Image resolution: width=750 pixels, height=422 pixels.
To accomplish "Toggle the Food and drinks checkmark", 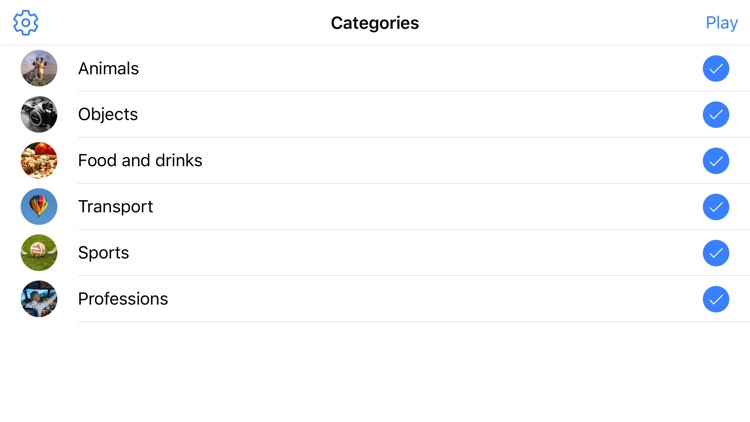I will pyautogui.click(x=715, y=160).
